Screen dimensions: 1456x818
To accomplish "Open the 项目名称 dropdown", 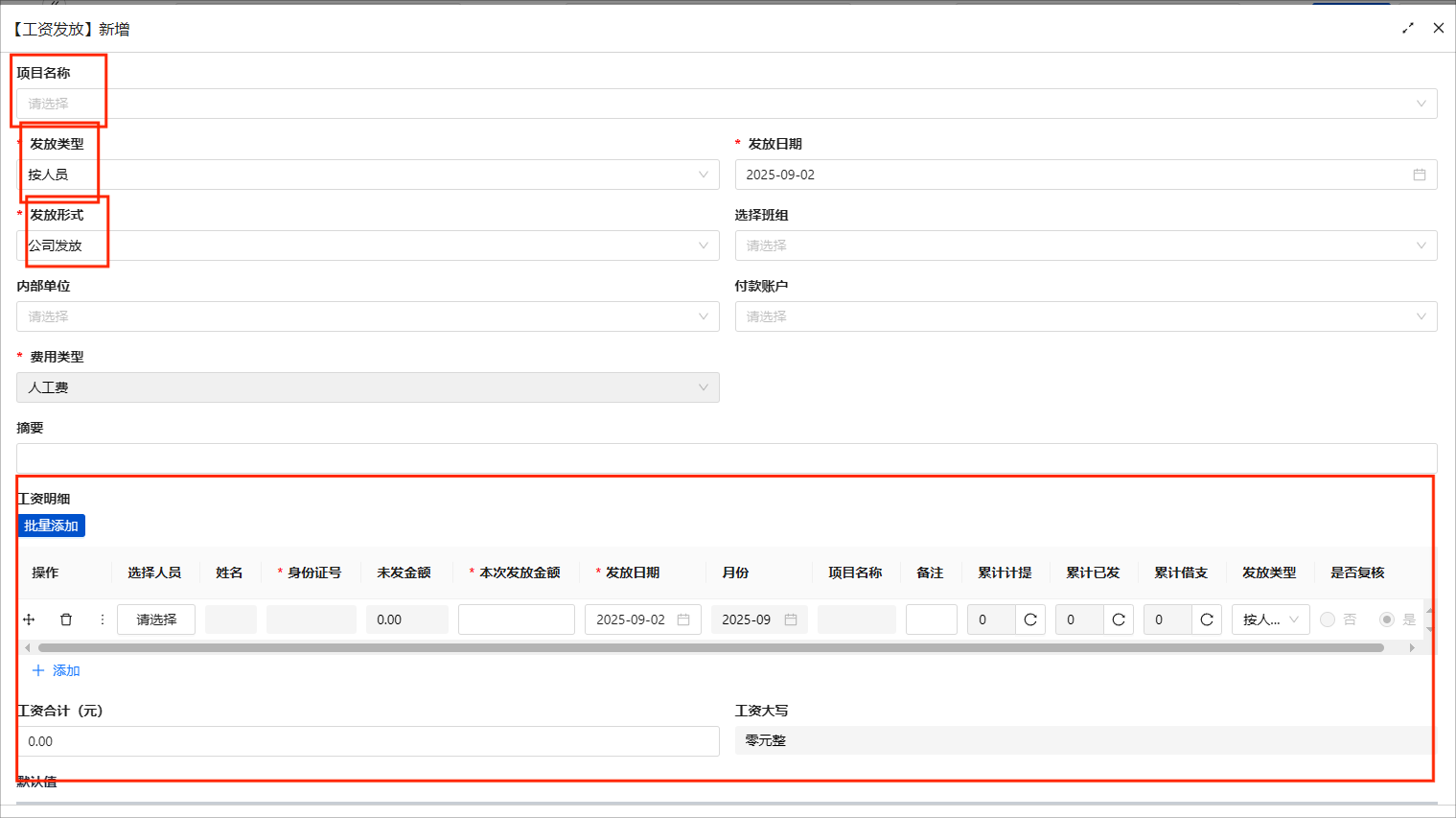I will click(x=727, y=104).
